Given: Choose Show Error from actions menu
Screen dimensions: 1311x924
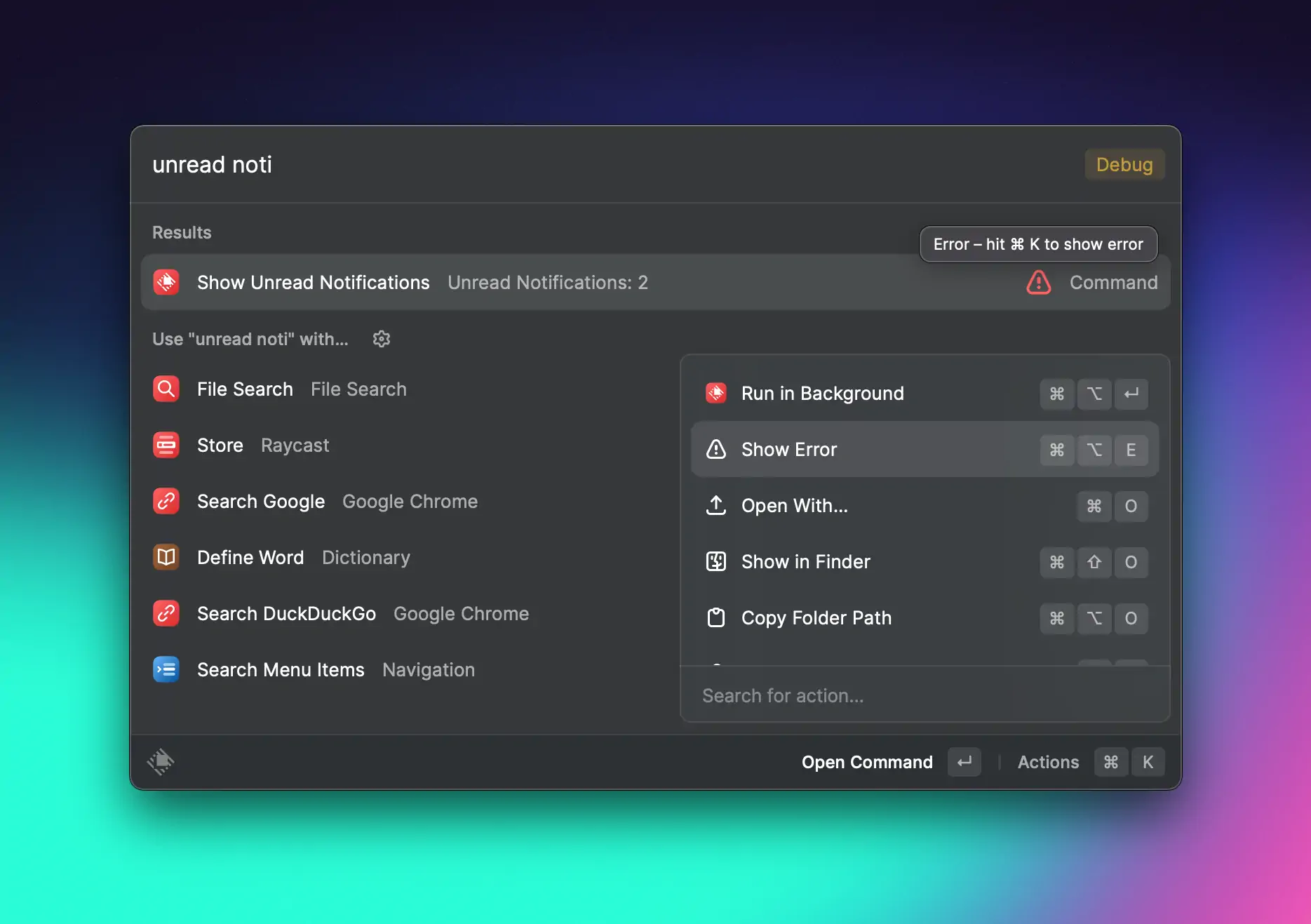Looking at the screenshot, I should click(788, 450).
